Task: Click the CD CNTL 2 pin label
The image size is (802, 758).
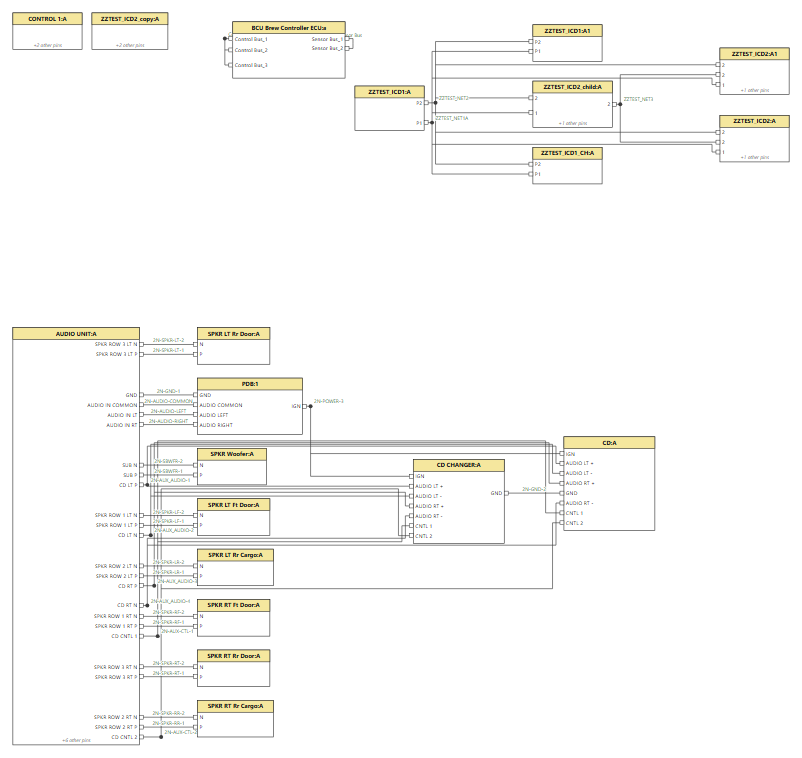Action: 124,737
